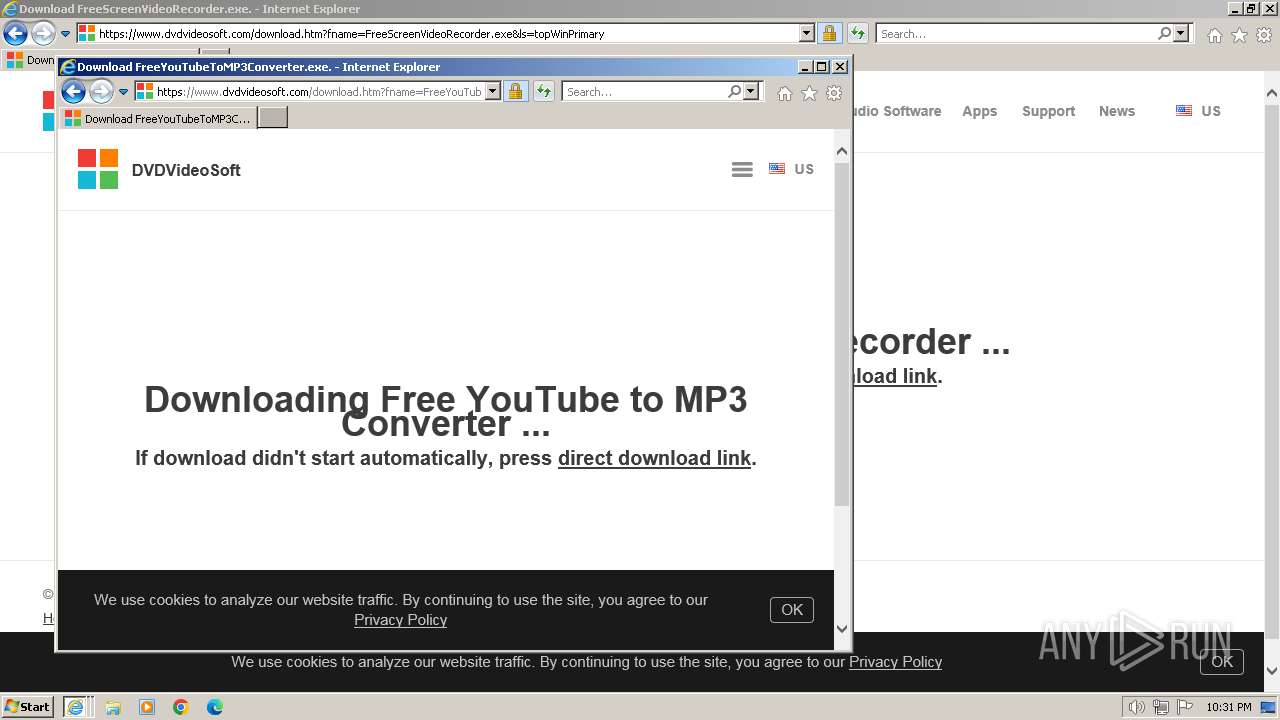Click Back arrow in background IE window
The height and width of the screenshot is (720, 1280).
(x=15, y=34)
